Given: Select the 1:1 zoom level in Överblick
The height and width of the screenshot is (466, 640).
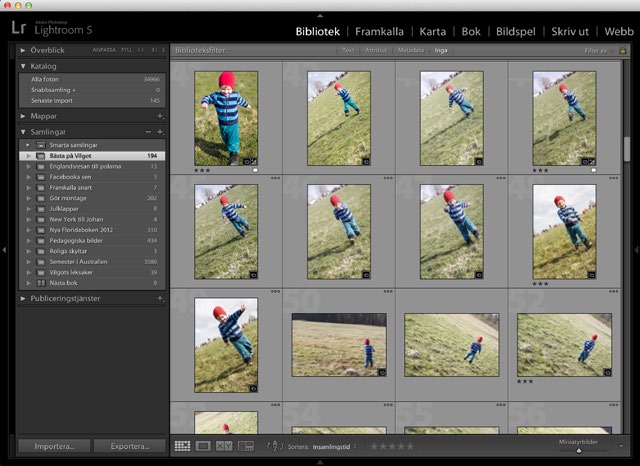Looking at the screenshot, I should point(141,50).
